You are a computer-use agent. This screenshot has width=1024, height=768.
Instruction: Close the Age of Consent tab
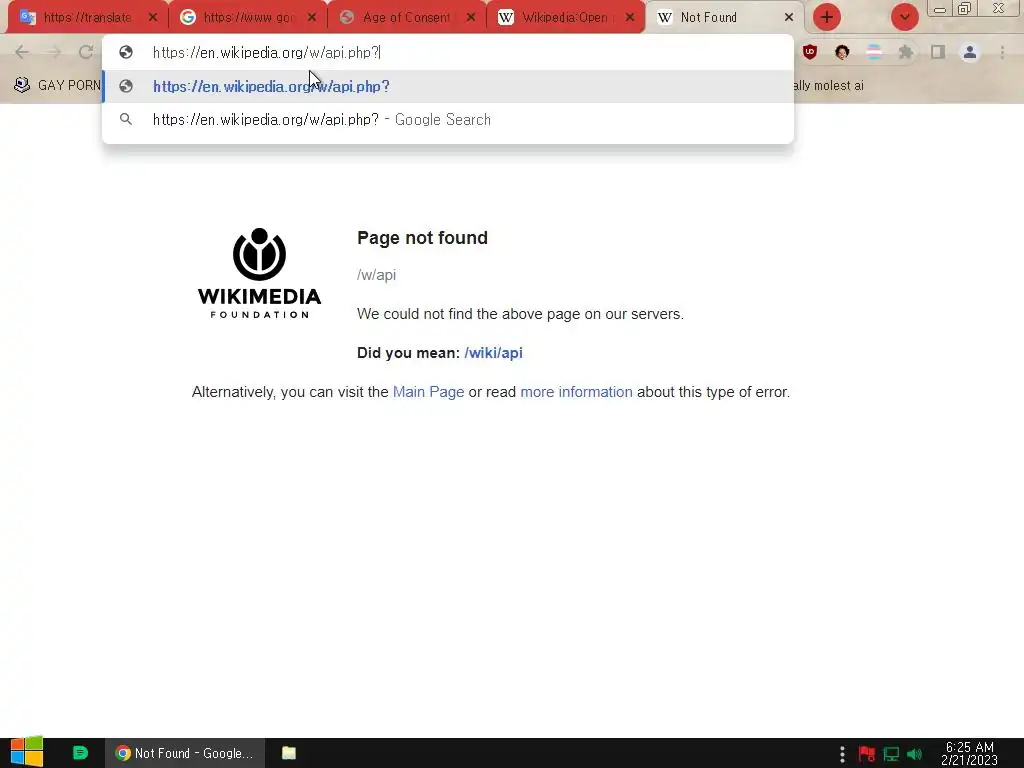pyautogui.click(x=471, y=18)
